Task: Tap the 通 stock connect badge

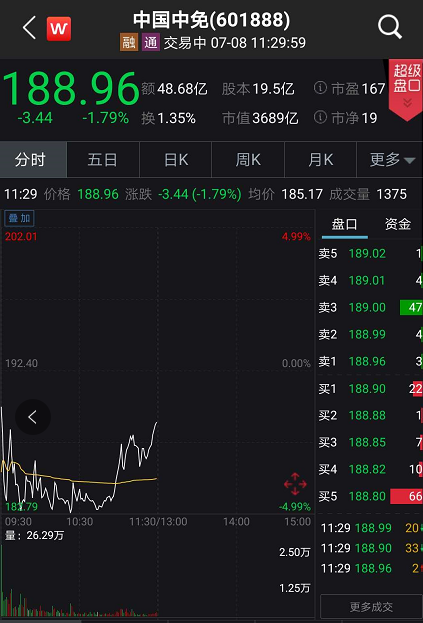Action: [151, 42]
